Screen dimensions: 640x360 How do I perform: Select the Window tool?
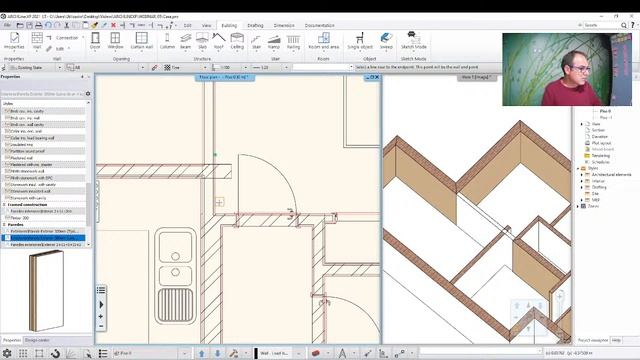click(x=115, y=41)
